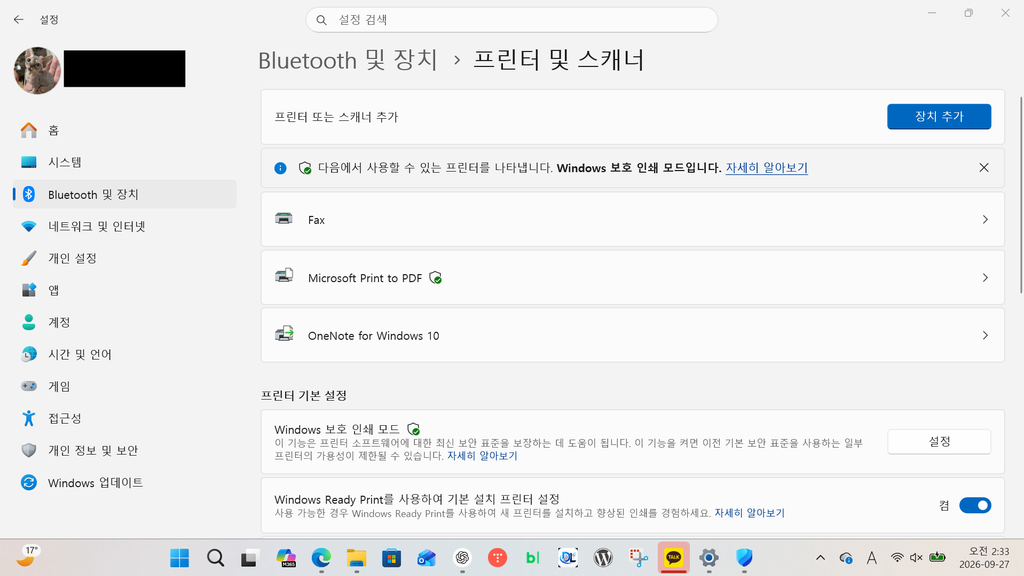1024x576 pixels.
Task: Click the Bluetooth 및 장치 breadcrumb
Action: click(347, 60)
